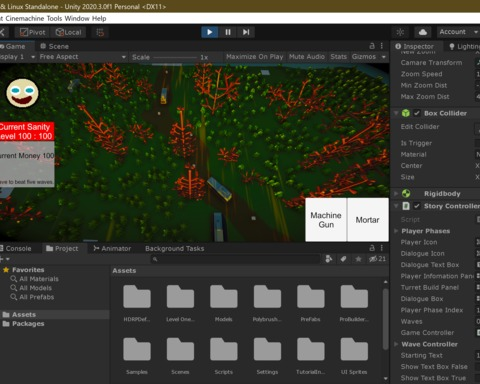Toggle the Pivot handle position button
The height and width of the screenshot is (384, 480).
32,32
